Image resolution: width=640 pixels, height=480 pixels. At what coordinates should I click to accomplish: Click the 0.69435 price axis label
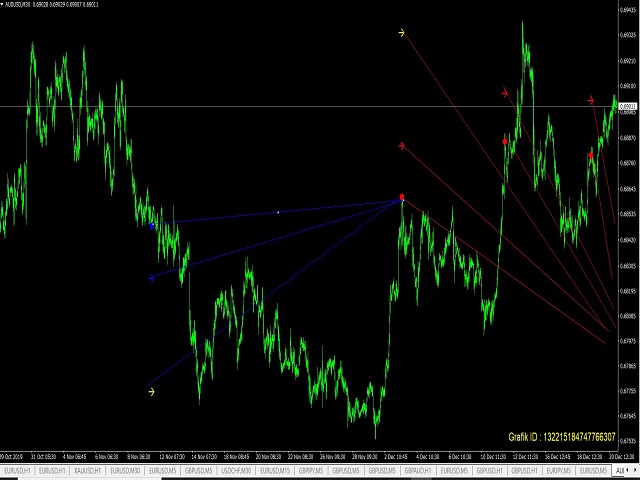coord(628,10)
